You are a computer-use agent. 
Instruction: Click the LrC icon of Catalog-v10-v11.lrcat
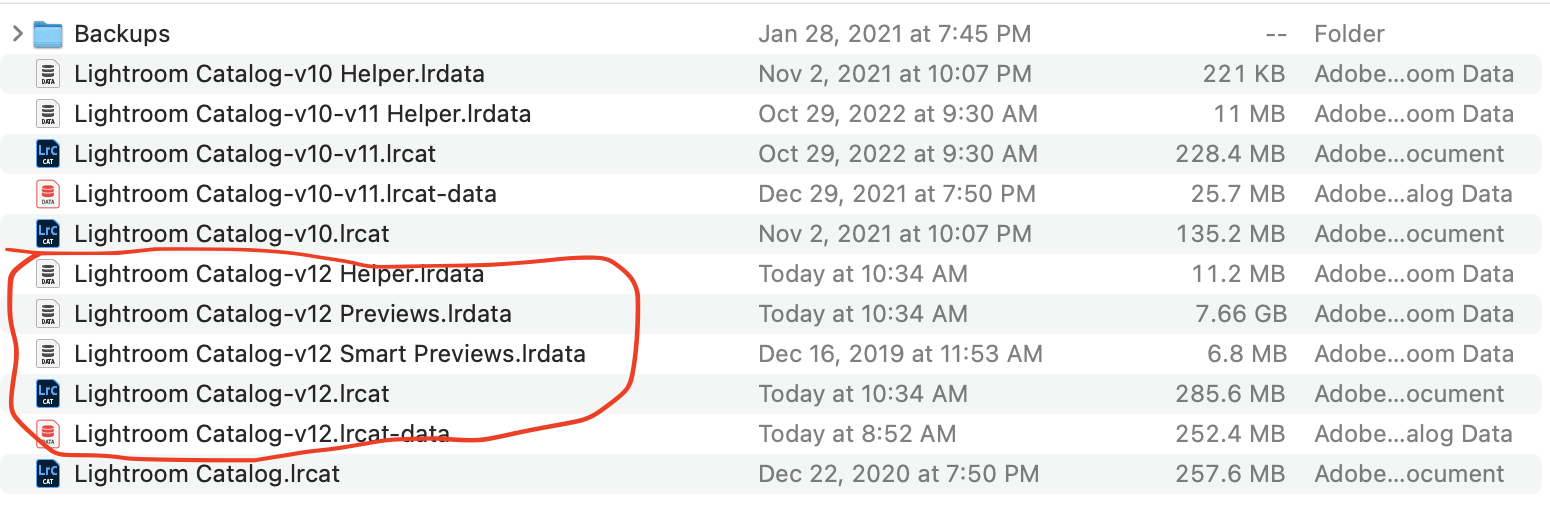pyautogui.click(x=48, y=154)
